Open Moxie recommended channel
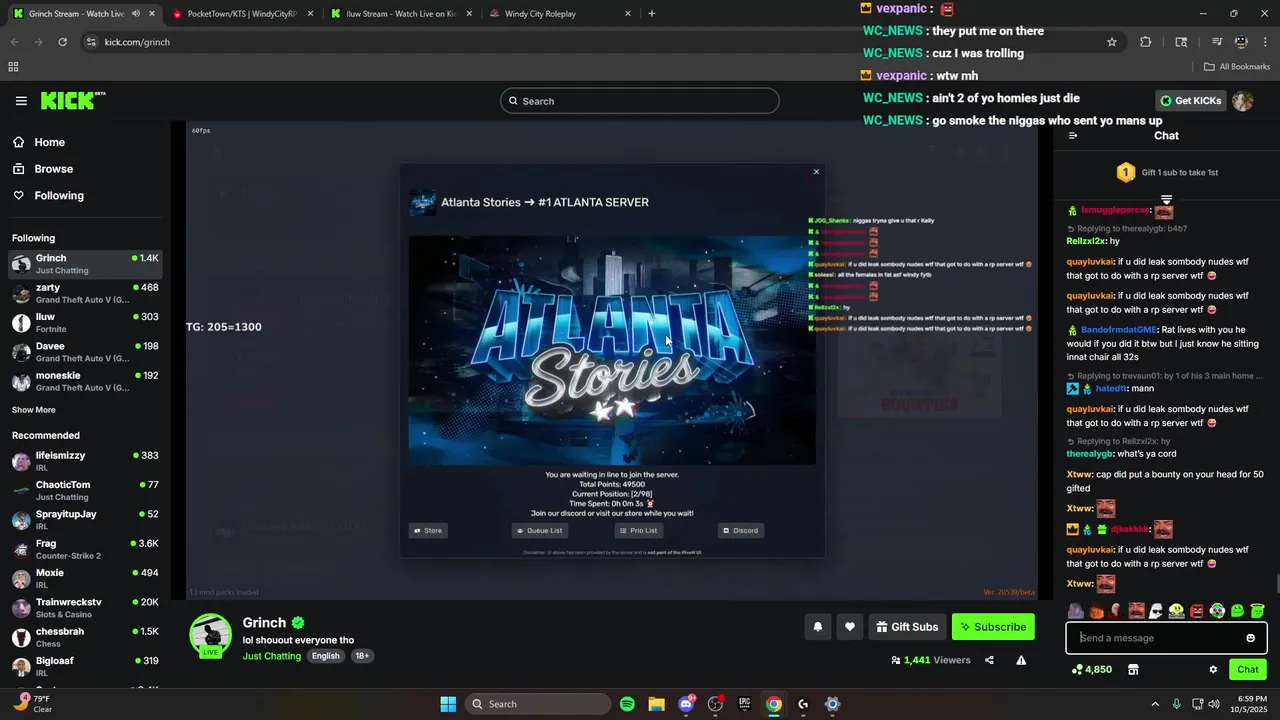Image resolution: width=1280 pixels, height=720 pixels. pyautogui.click(x=85, y=578)
